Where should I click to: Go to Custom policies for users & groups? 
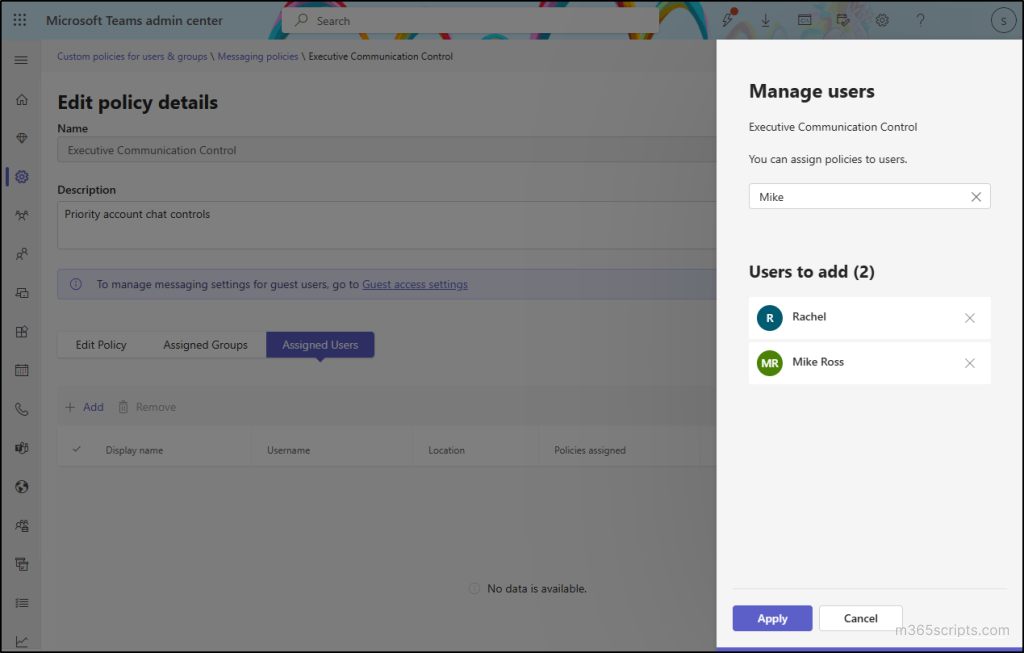click(x=132, y=56)
